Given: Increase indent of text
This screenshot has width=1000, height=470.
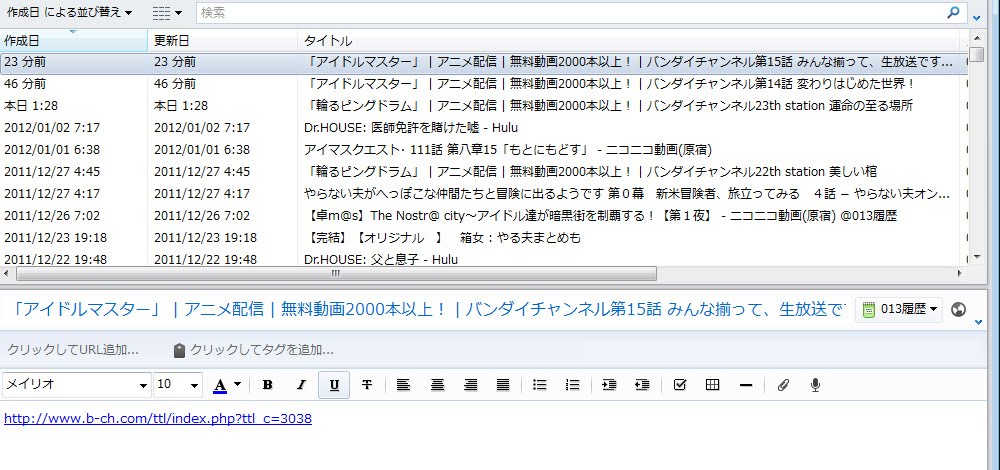Looking at the screenshot, I should [x=609, y=385].
